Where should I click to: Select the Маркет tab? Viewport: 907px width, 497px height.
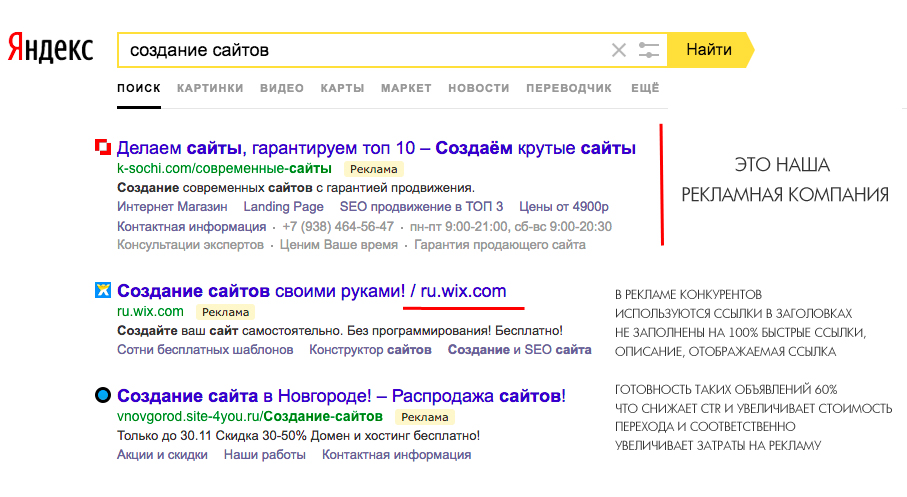[406, 88]
